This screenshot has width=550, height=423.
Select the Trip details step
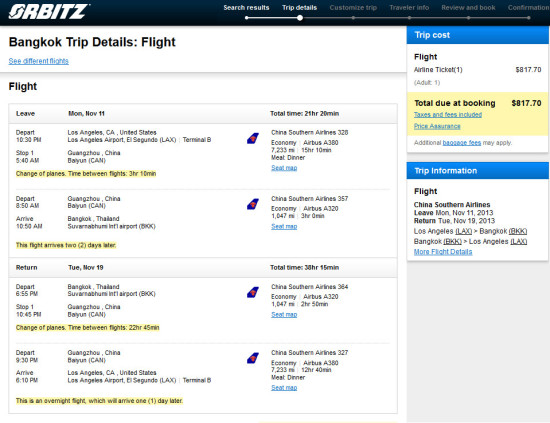pos(300,8)
